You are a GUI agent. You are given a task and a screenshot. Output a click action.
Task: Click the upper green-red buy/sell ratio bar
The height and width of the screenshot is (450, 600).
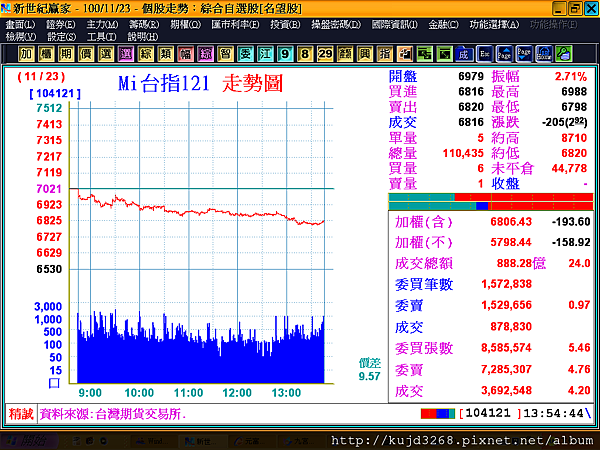(x=491, y=197)
